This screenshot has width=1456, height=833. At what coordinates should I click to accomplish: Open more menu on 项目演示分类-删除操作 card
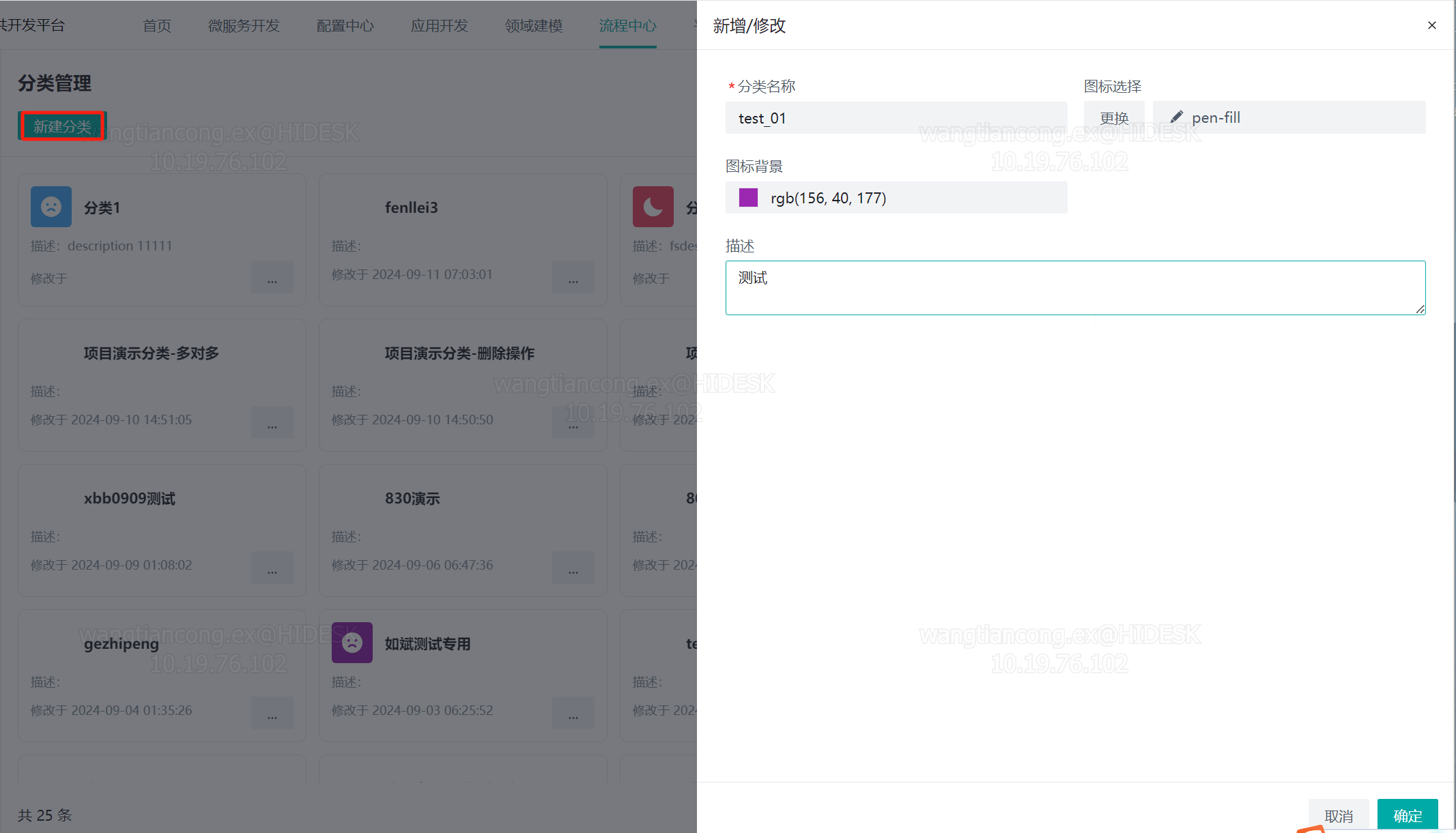pos(573,423)
